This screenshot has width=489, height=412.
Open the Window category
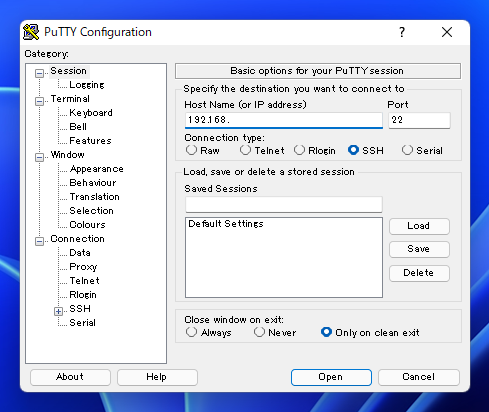67,155
